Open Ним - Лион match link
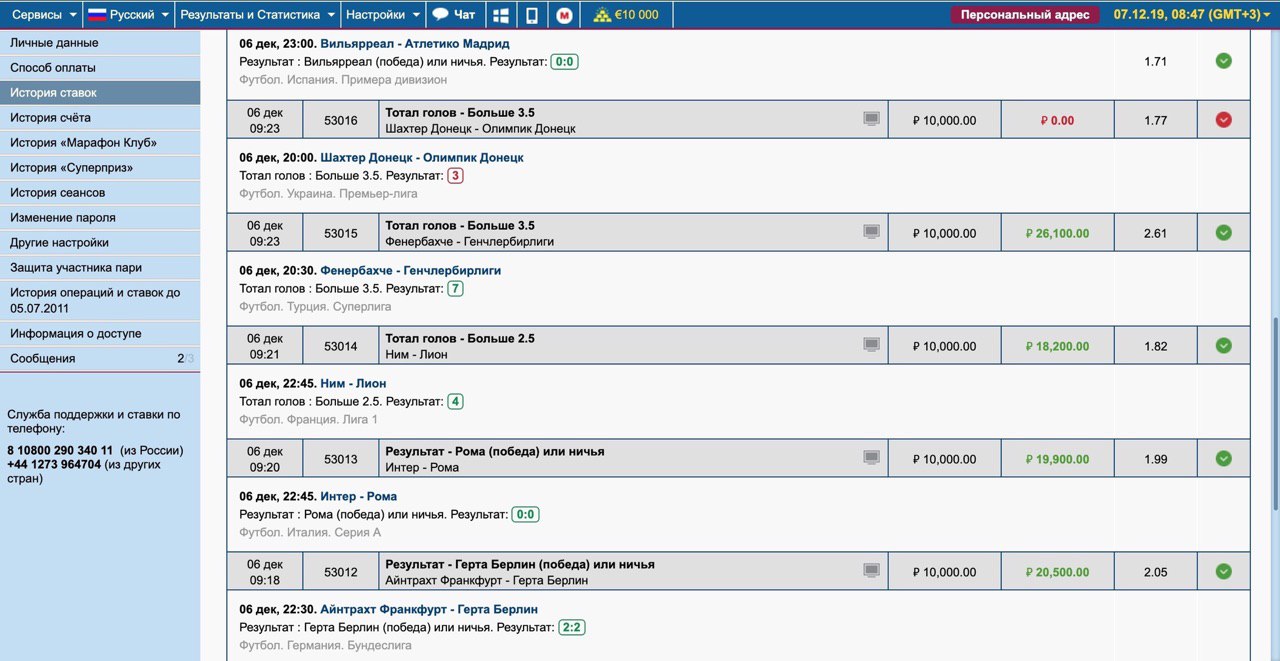 (353, 383)
